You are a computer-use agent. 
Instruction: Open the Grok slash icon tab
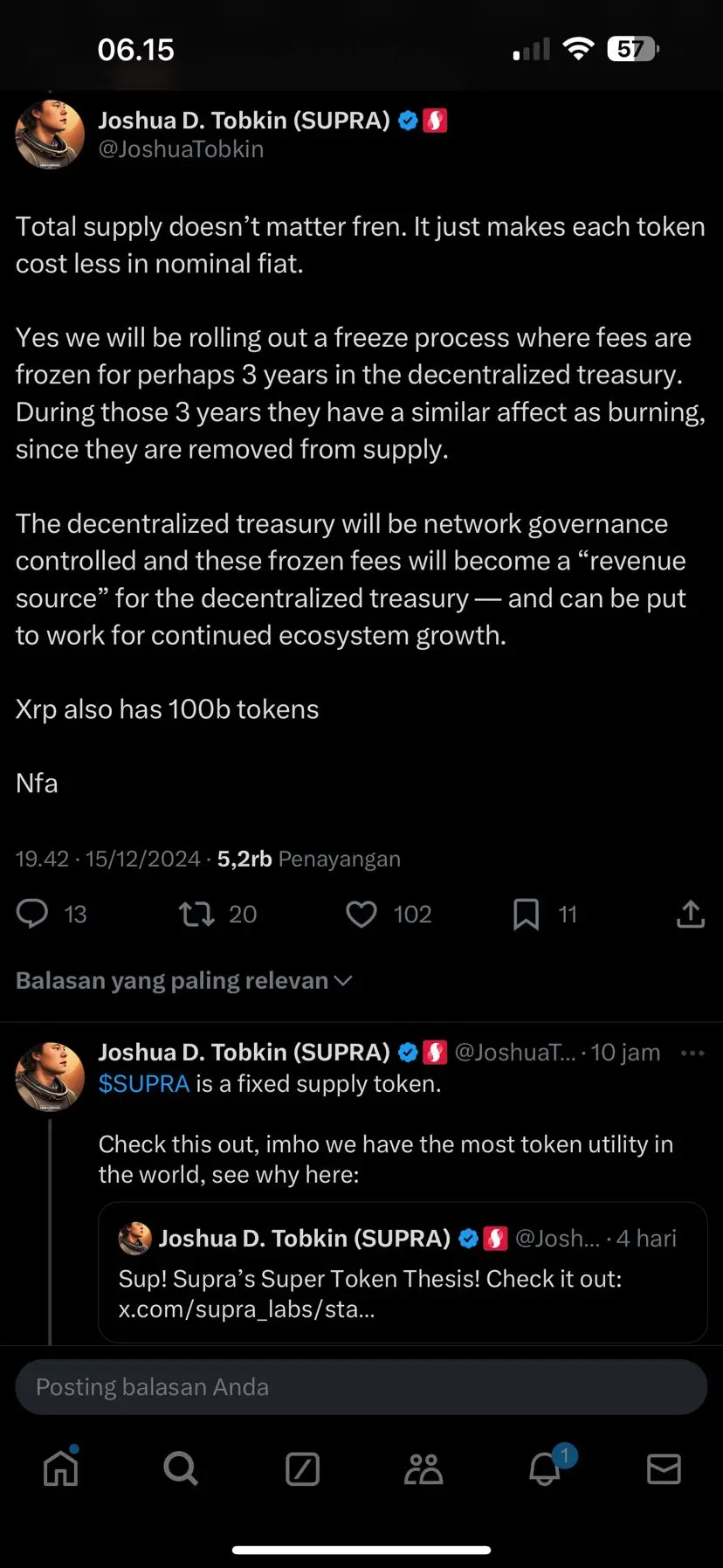(302, 1468)
